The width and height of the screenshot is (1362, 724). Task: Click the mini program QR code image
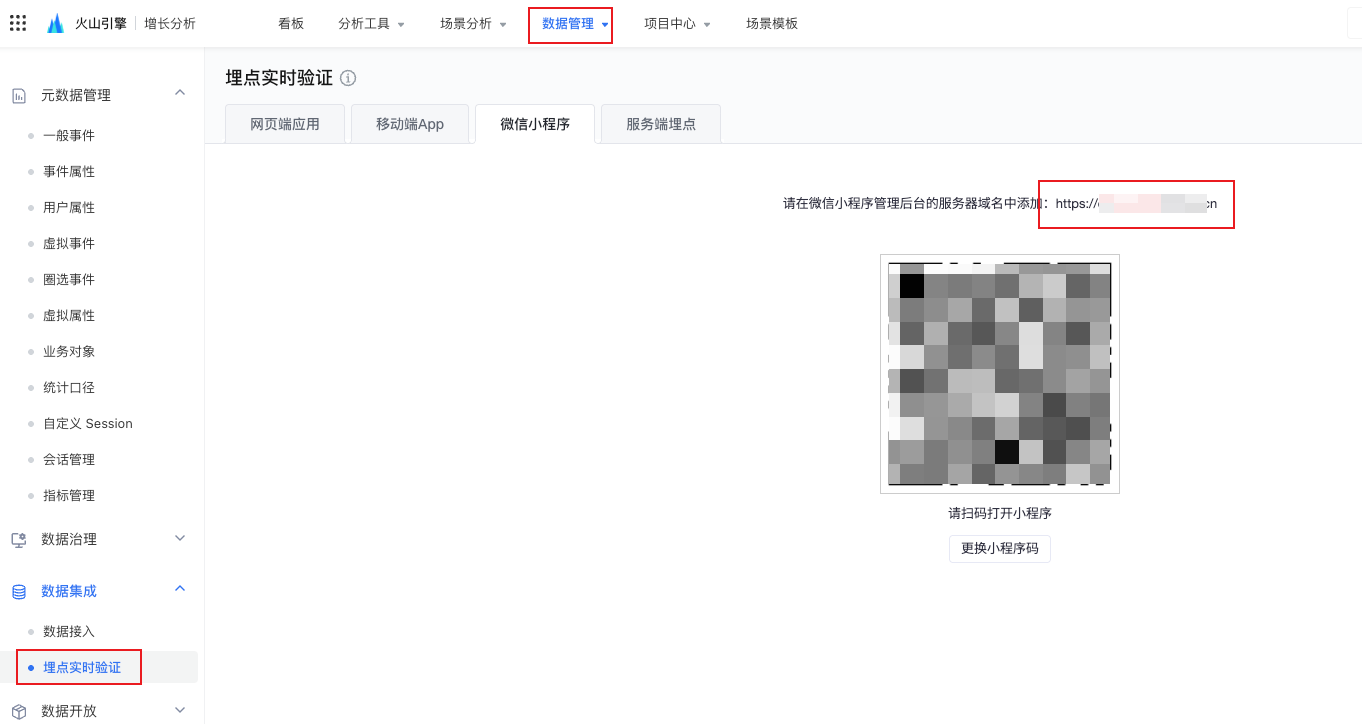coord(1000,374)
